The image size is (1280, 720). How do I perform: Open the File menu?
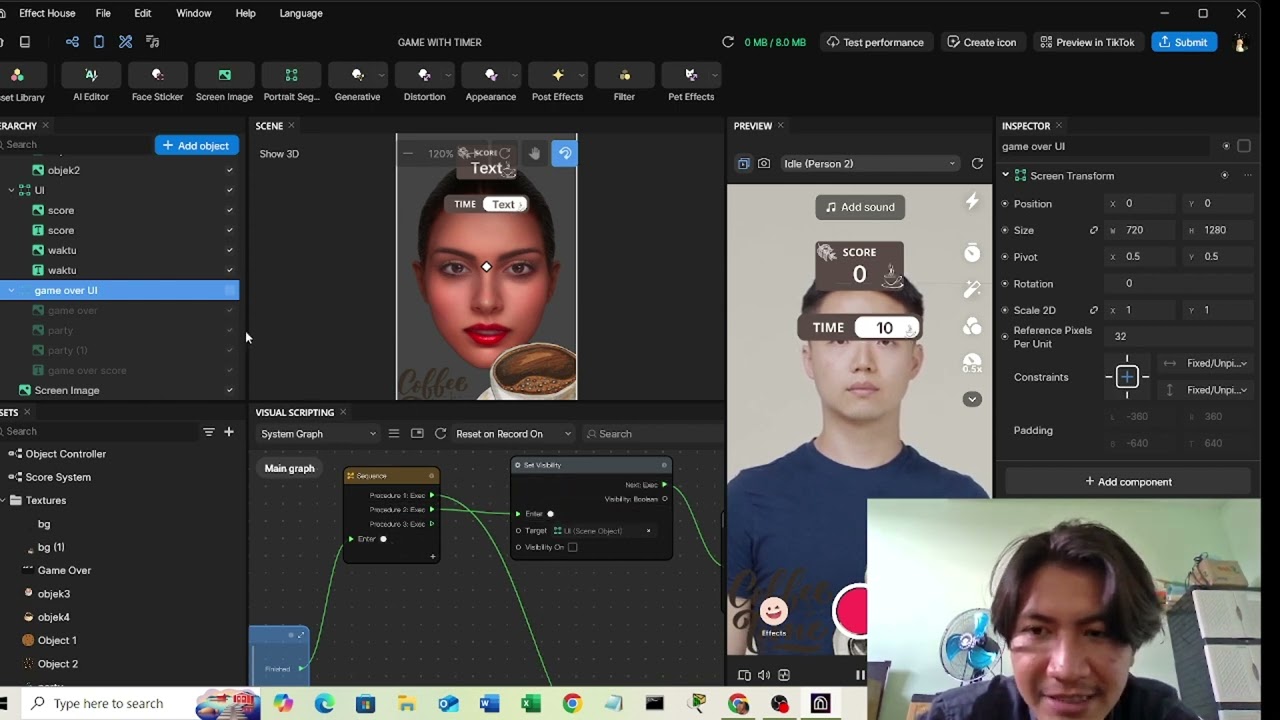click(103, 13)
